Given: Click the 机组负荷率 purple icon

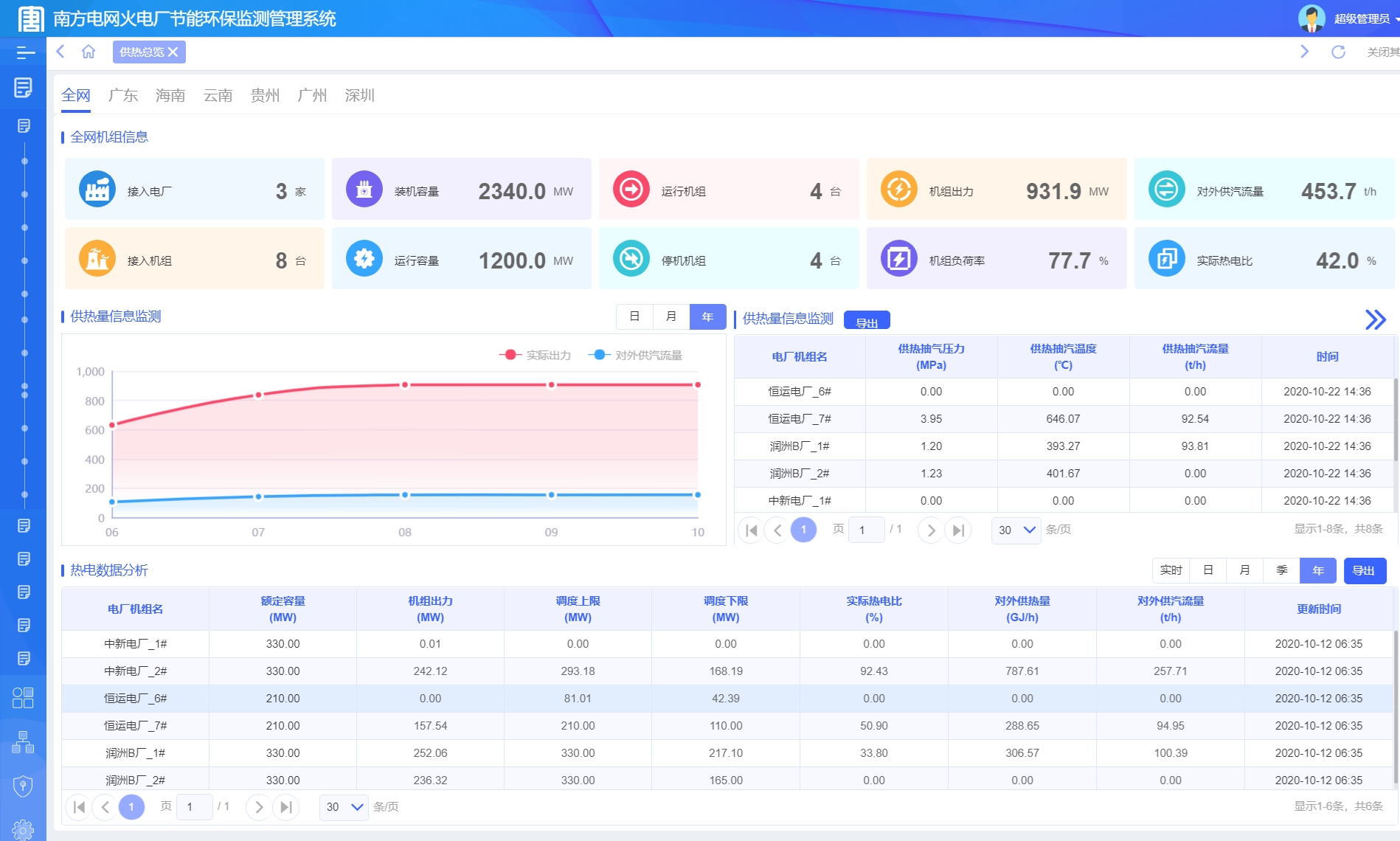Looking at the screenshot, I should click(899, 259).
